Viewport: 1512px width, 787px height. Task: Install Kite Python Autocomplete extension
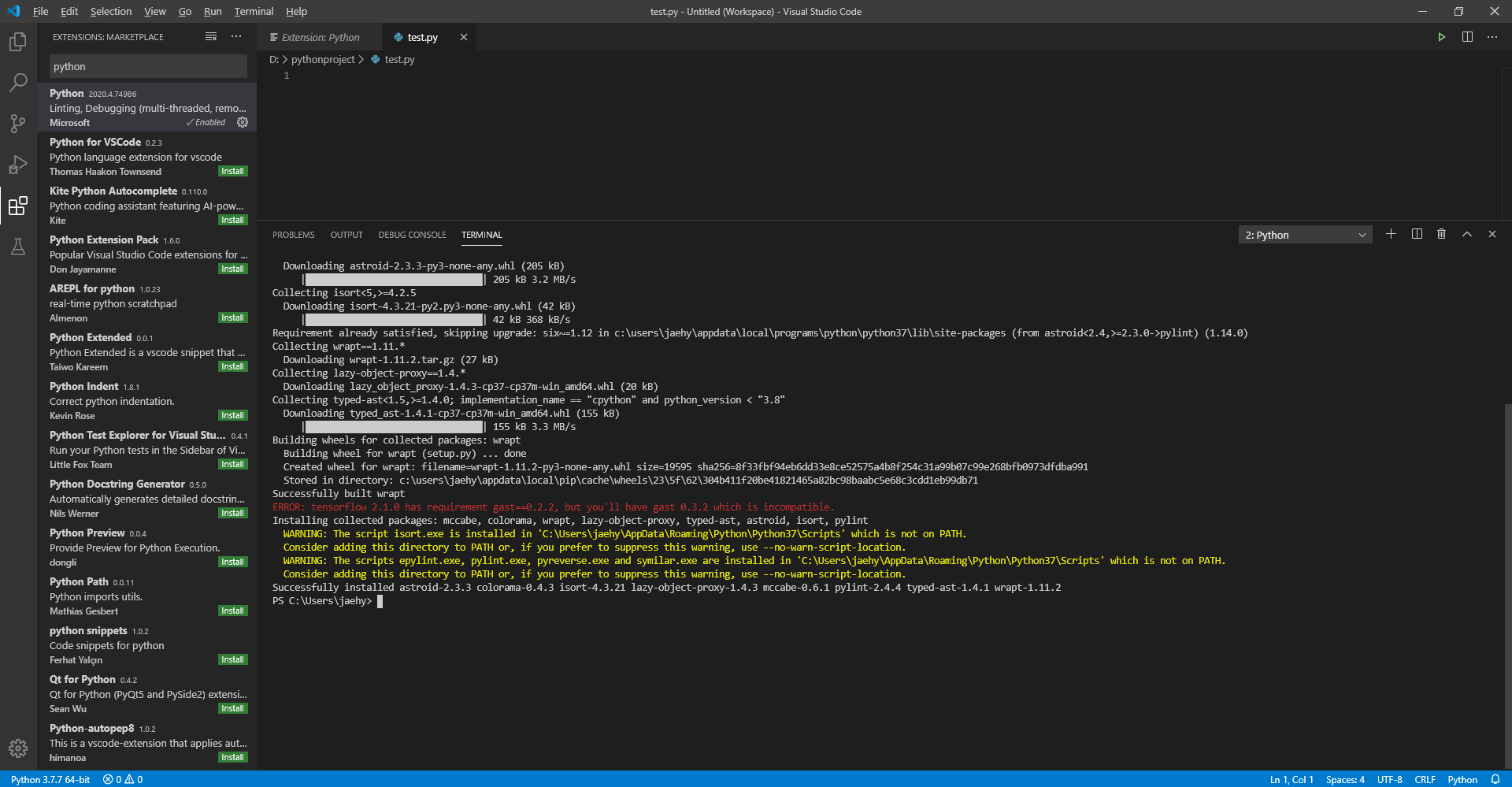point(232,220)
